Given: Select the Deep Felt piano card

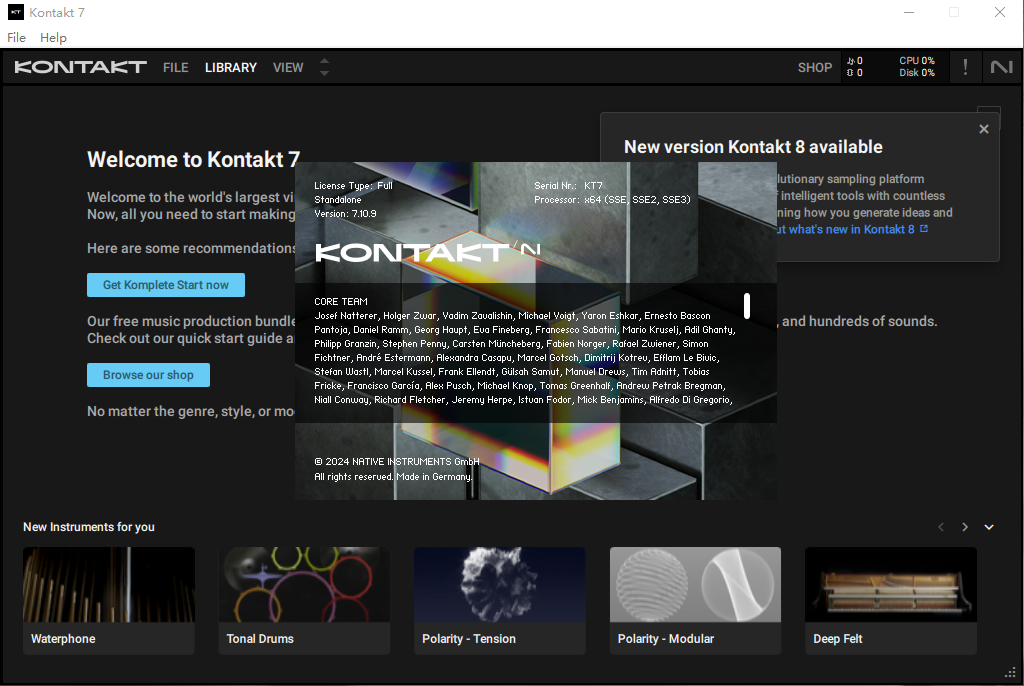Looking at the screenshot, I should tap(891, 600).
